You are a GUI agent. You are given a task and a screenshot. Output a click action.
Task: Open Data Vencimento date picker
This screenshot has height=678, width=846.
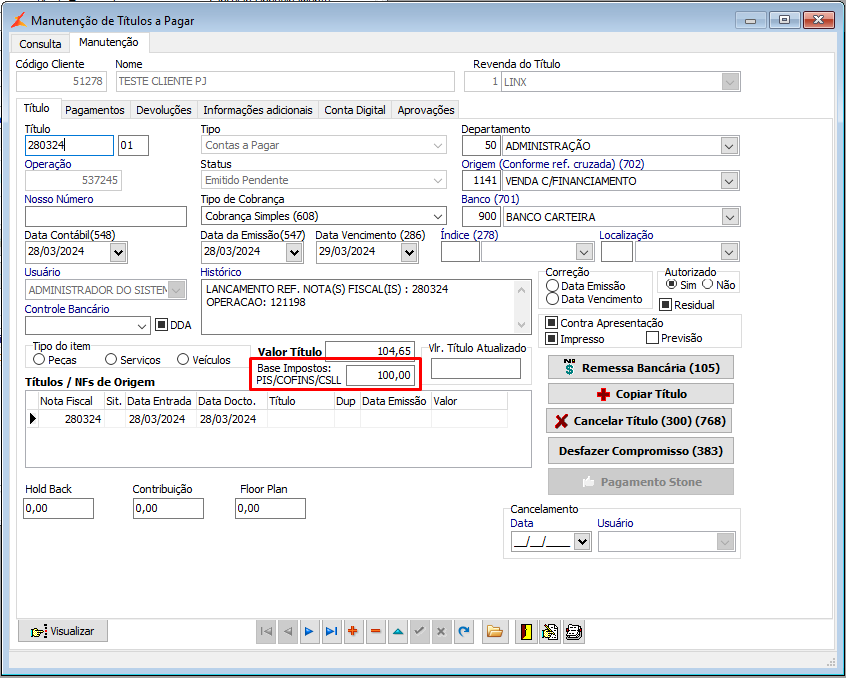[x=408, y=252]
